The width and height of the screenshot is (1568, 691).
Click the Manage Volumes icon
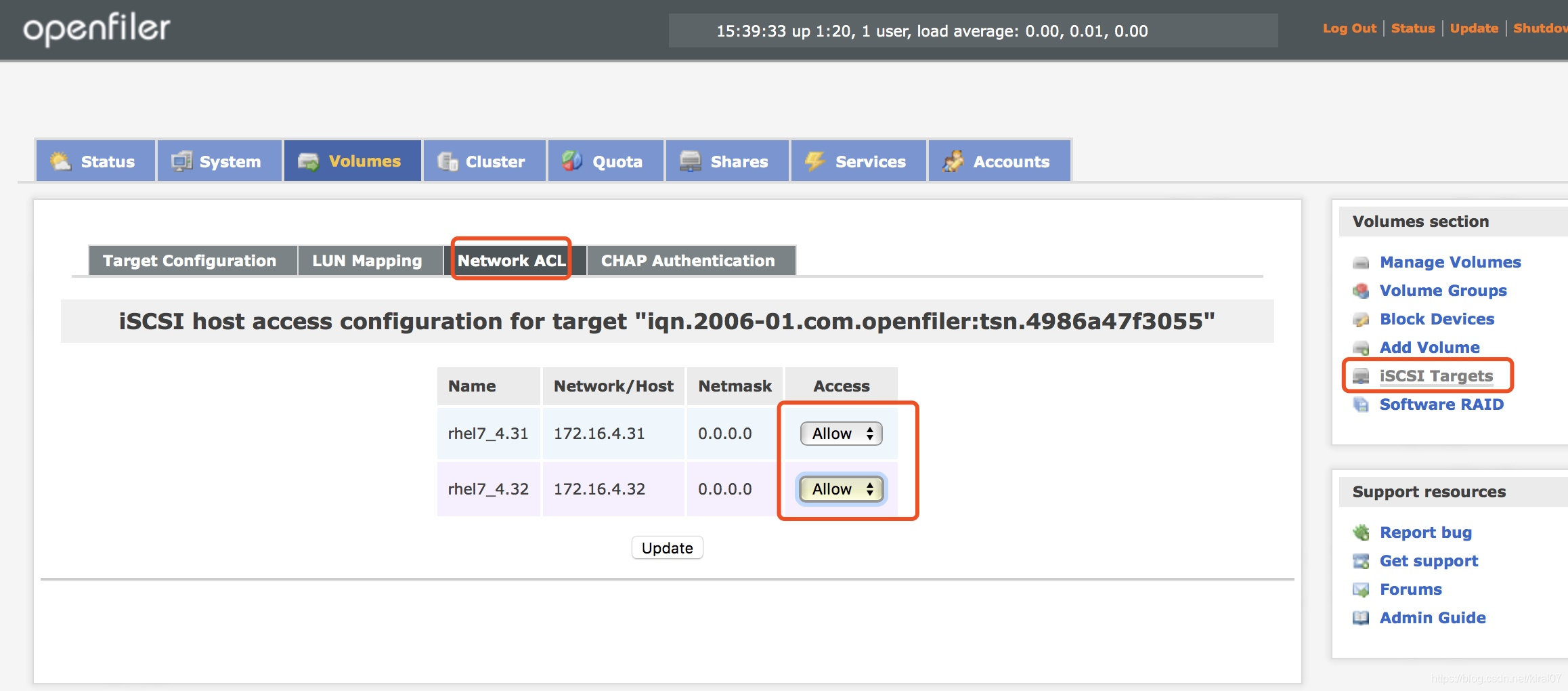coord(1361,263)
